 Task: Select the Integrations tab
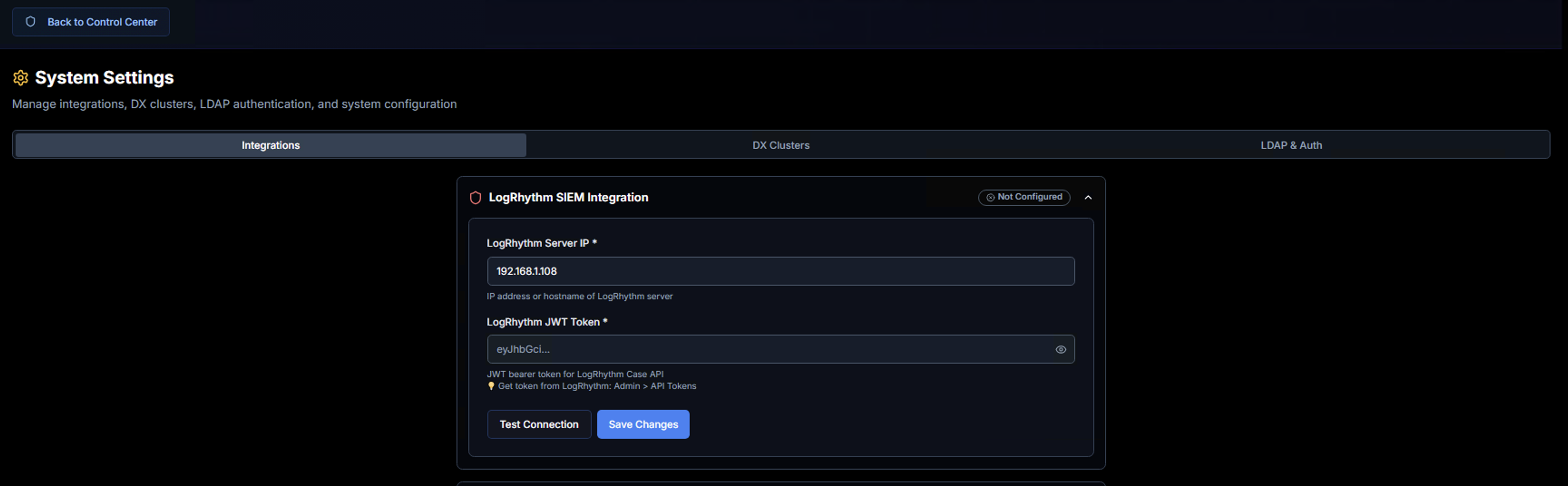pyautogui.click(x=270, y=145)
